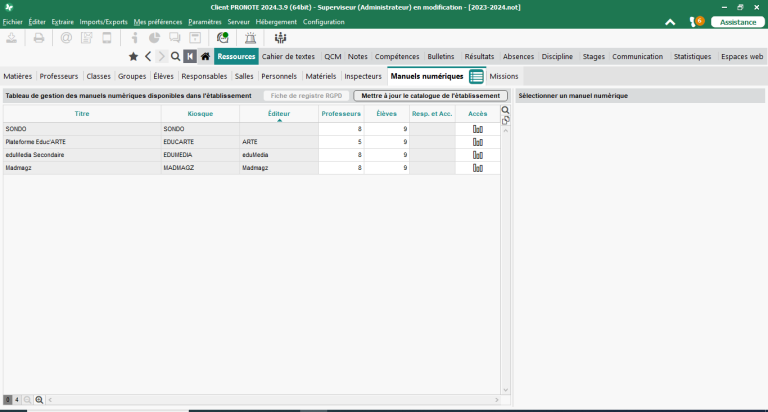Click the list view icon beside Manuels numériques

(x=477, y=76)
